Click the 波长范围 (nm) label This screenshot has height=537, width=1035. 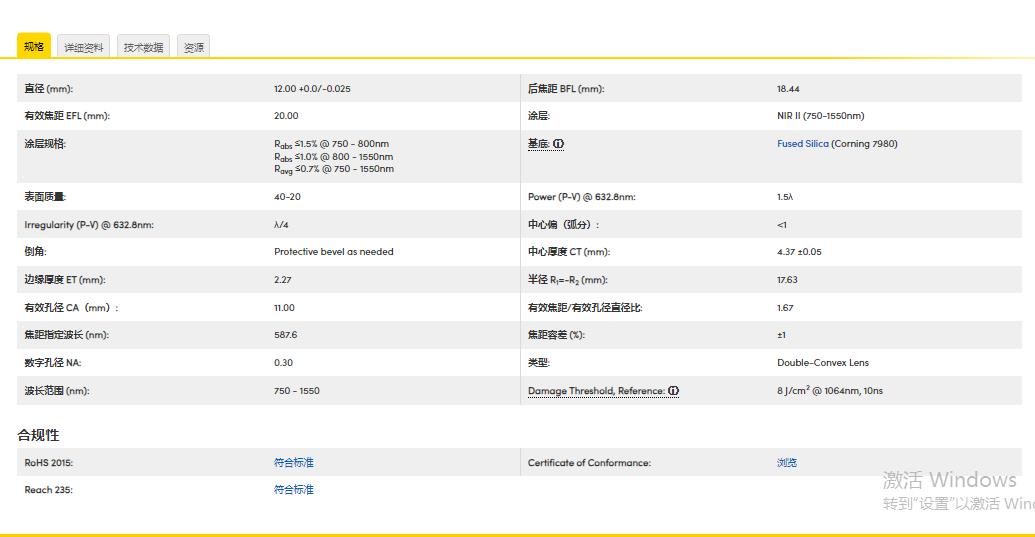pos(57,391)
